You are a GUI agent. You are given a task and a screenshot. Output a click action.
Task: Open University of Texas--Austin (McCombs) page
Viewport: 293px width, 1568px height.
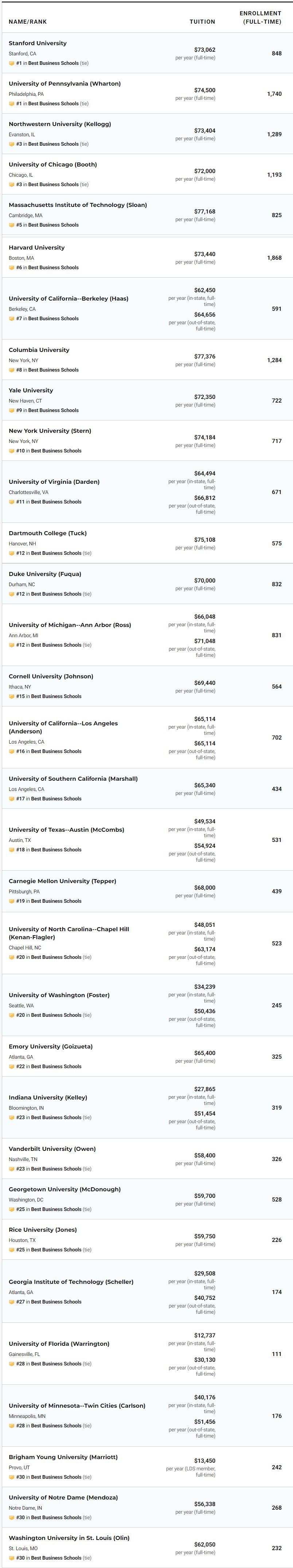66,830
